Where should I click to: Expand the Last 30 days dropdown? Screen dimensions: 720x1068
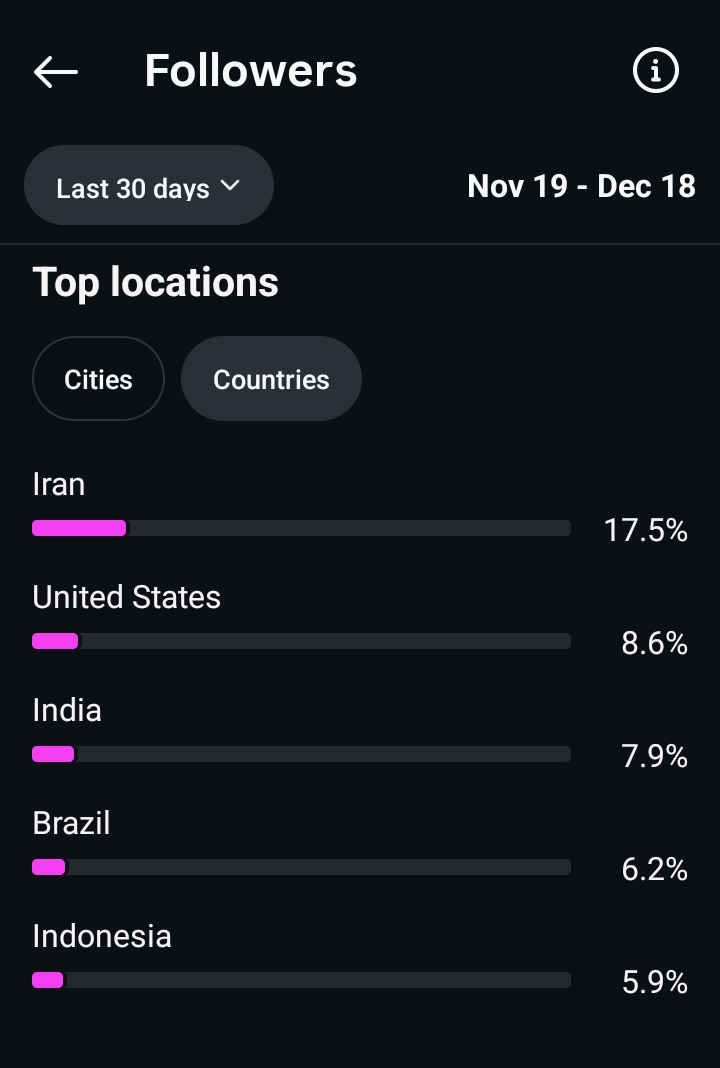(148, 187)
